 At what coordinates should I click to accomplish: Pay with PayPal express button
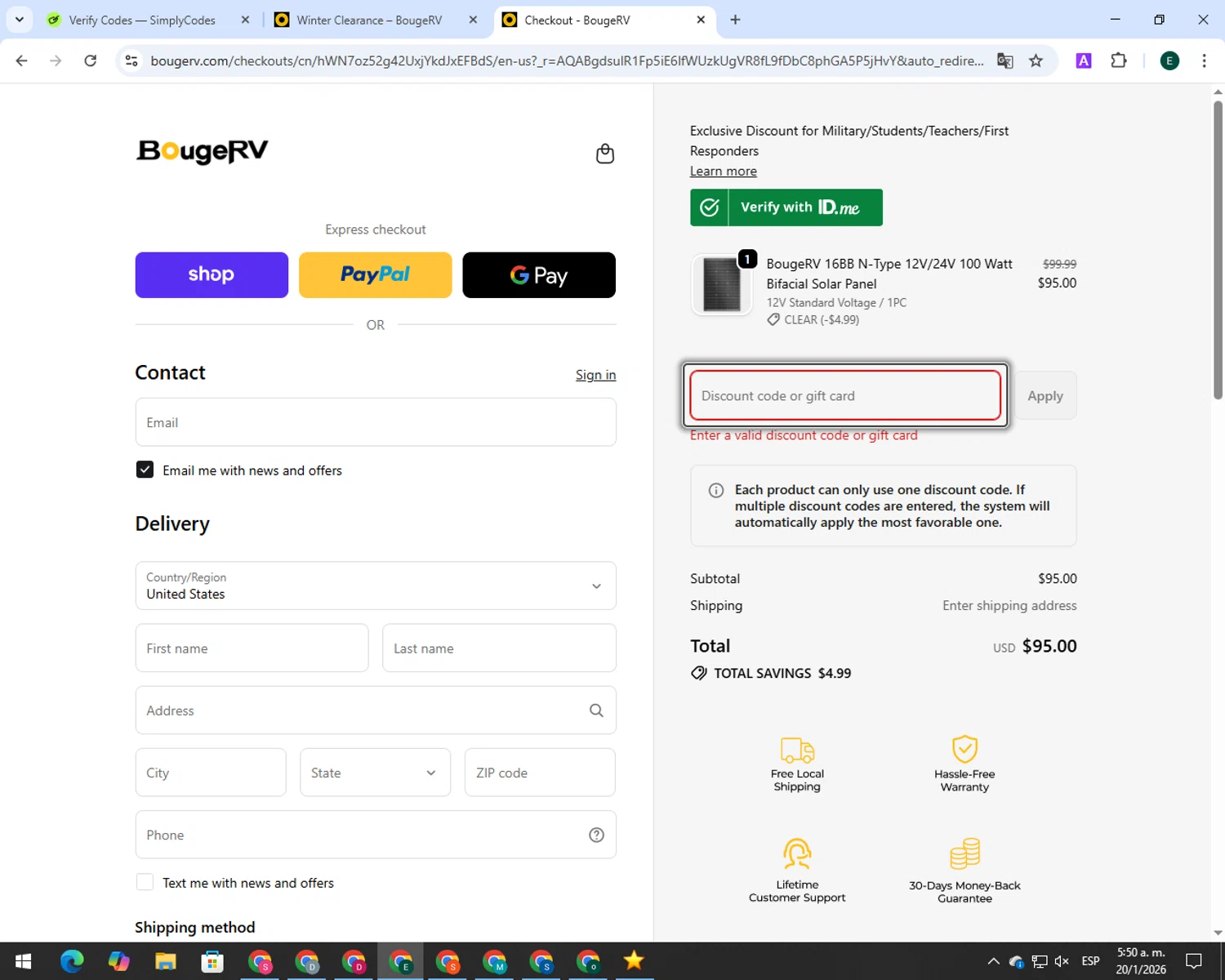(x=376, y=275)
